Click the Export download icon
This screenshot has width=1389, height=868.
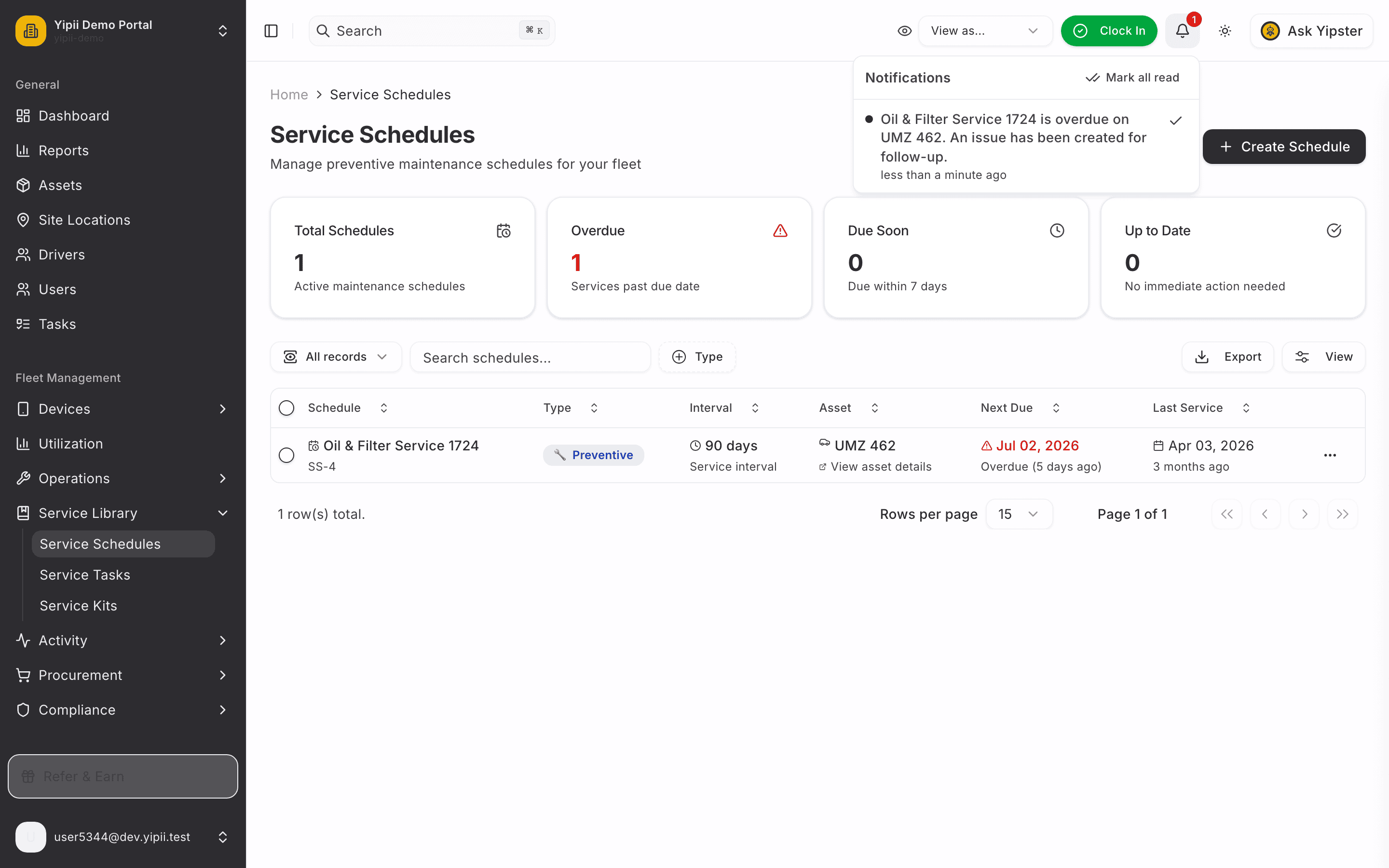point(1202,357)
